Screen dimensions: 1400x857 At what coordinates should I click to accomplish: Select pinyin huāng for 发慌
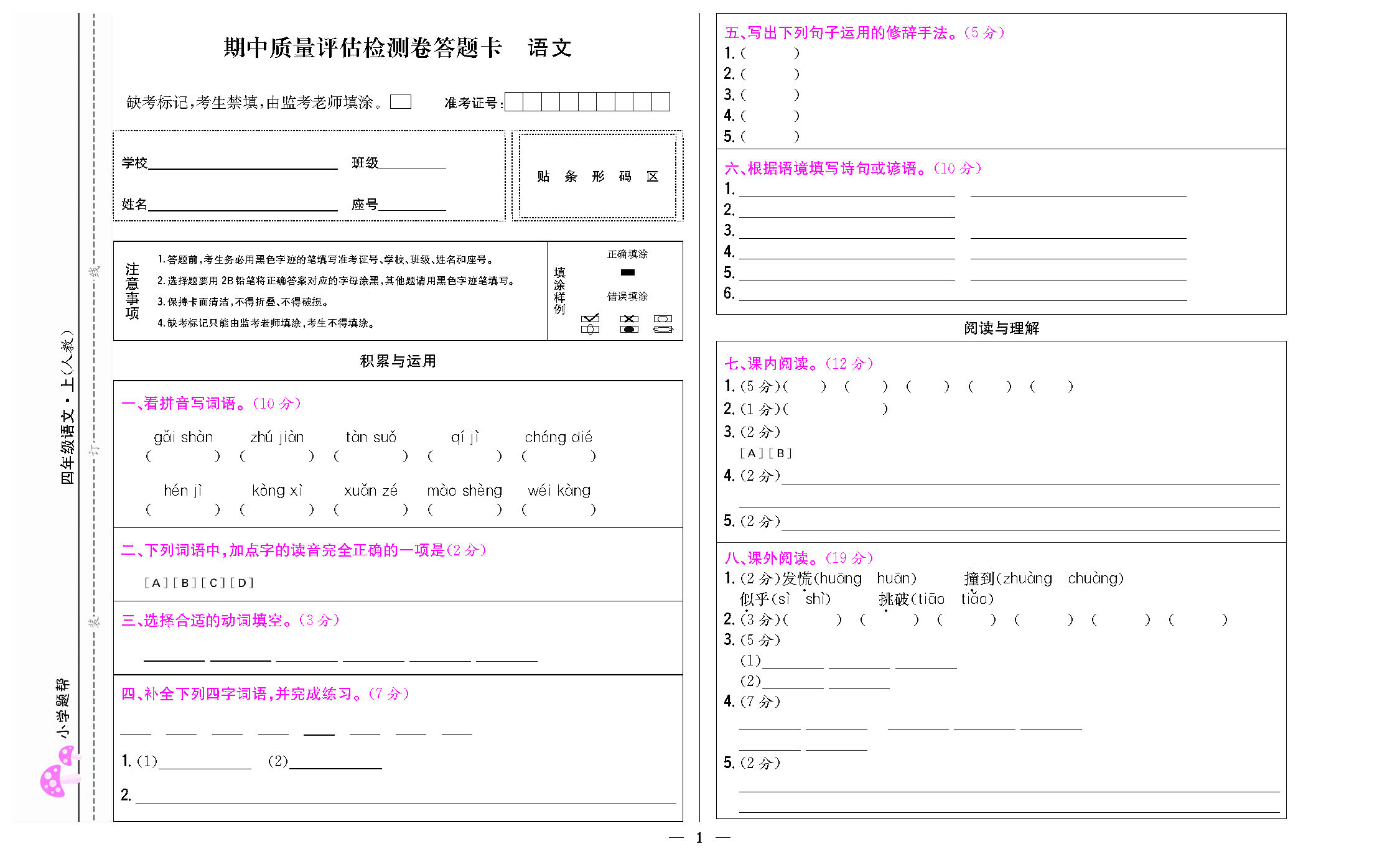click(841, 578)
